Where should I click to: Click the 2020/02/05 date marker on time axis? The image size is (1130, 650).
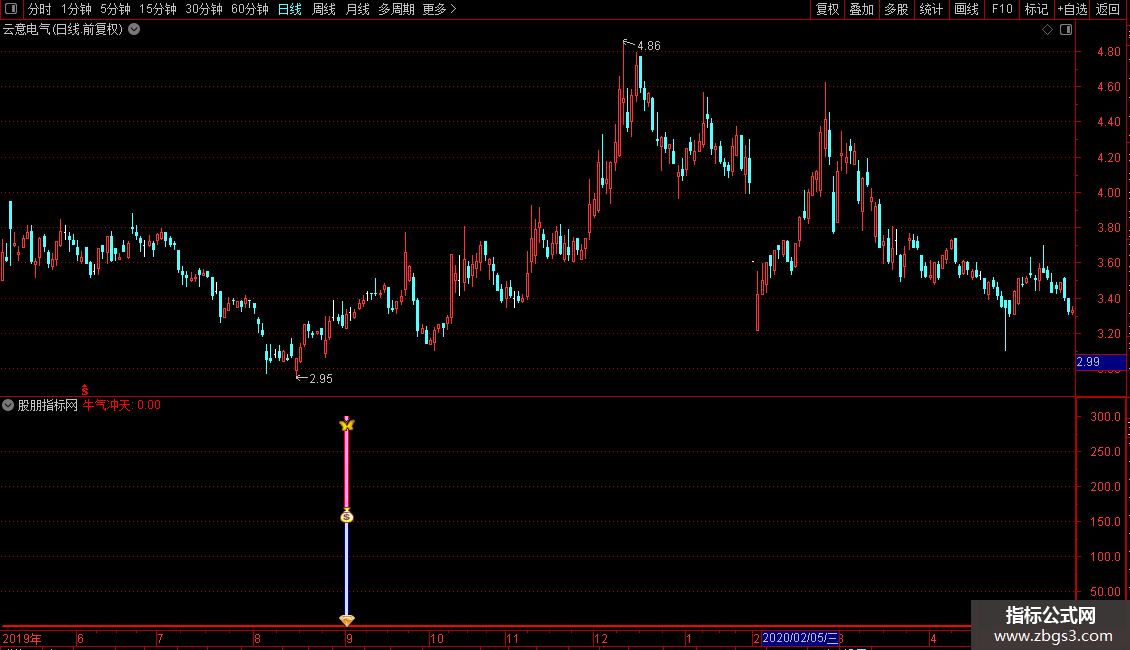[800, 638]
